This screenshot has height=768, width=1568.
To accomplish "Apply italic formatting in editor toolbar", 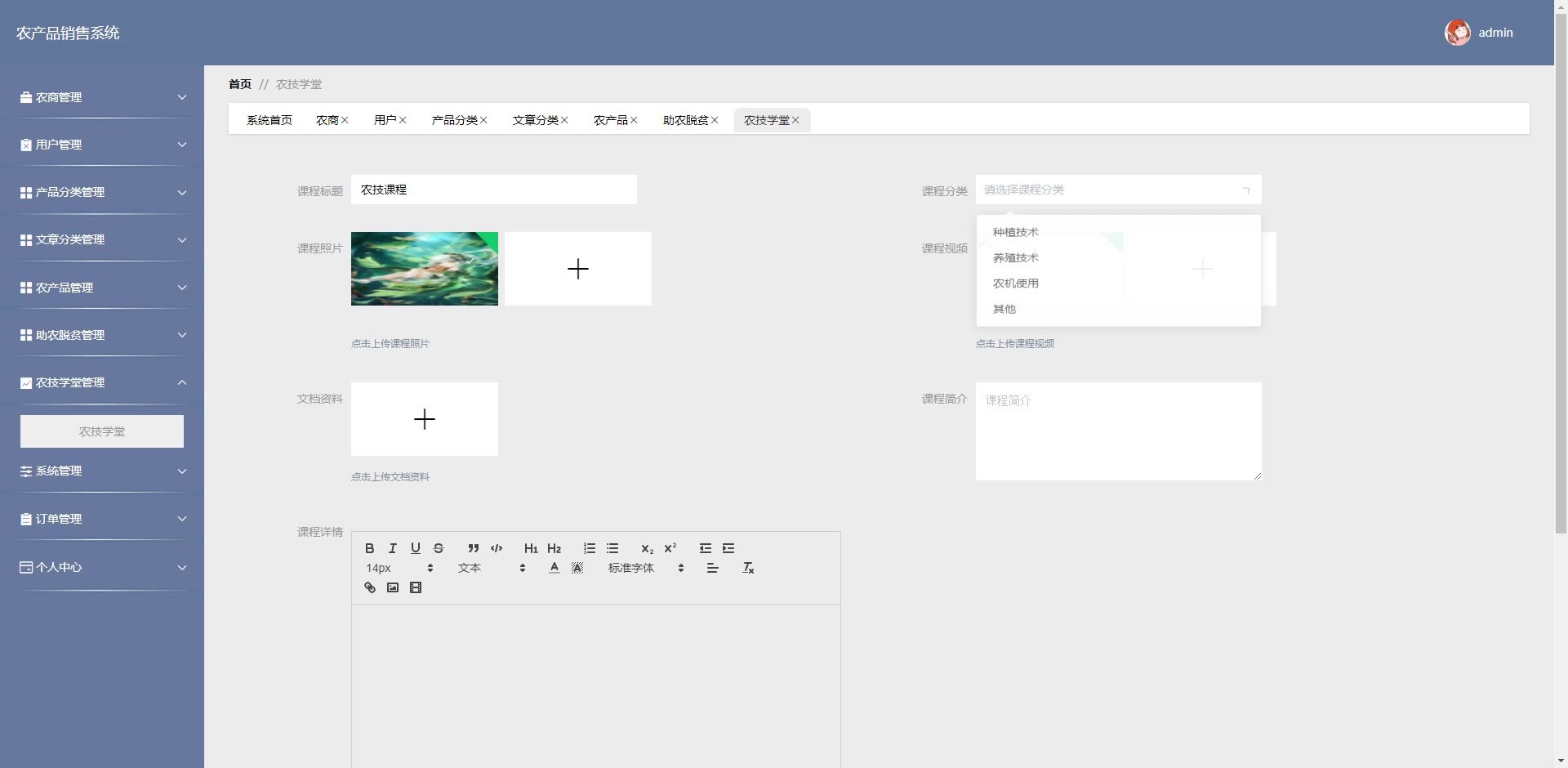I will click(x=392, y=548).
